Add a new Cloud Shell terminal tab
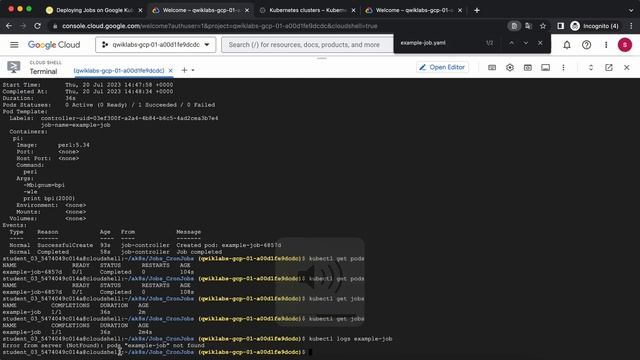Screen dimensions: 640x360 tap(184, 70)
